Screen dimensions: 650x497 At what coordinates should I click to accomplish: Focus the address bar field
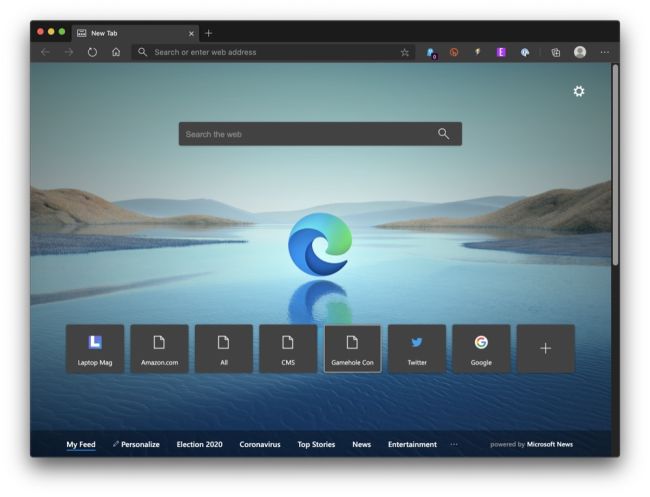click(x=273, y=53)
